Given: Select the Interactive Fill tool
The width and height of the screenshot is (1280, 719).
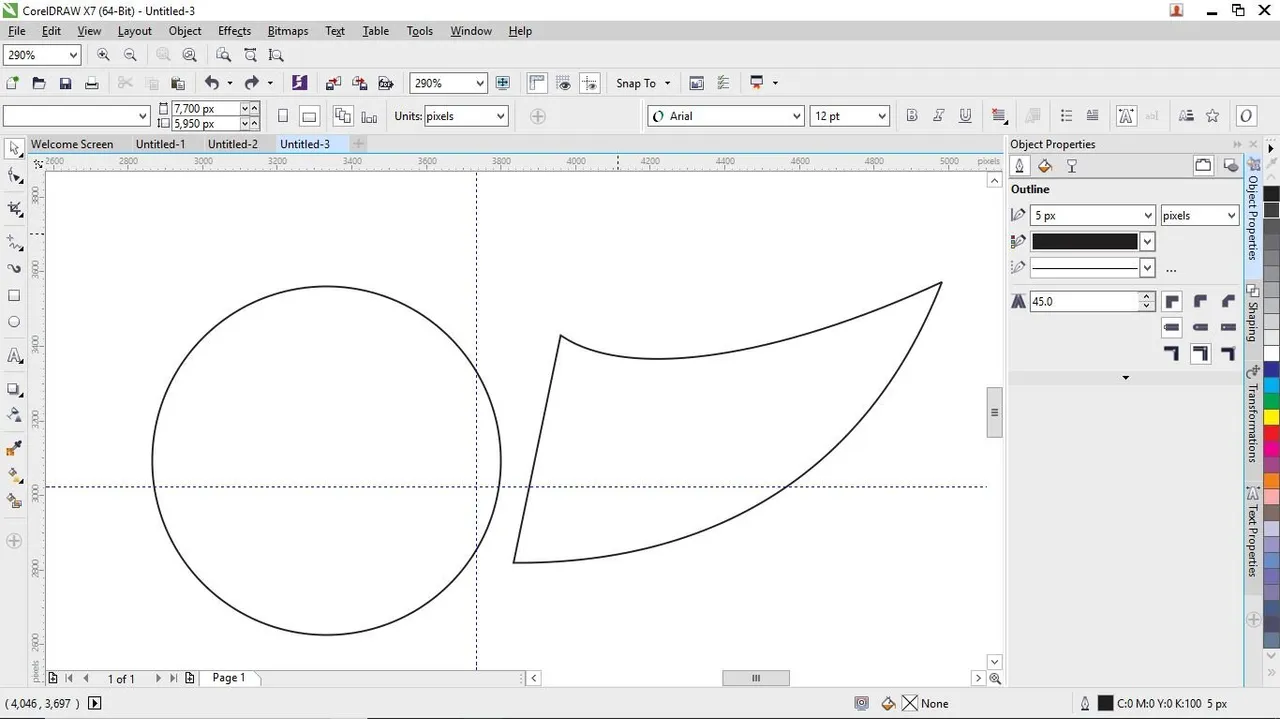Looking at the screenshot, I should [x=14, y=476].
